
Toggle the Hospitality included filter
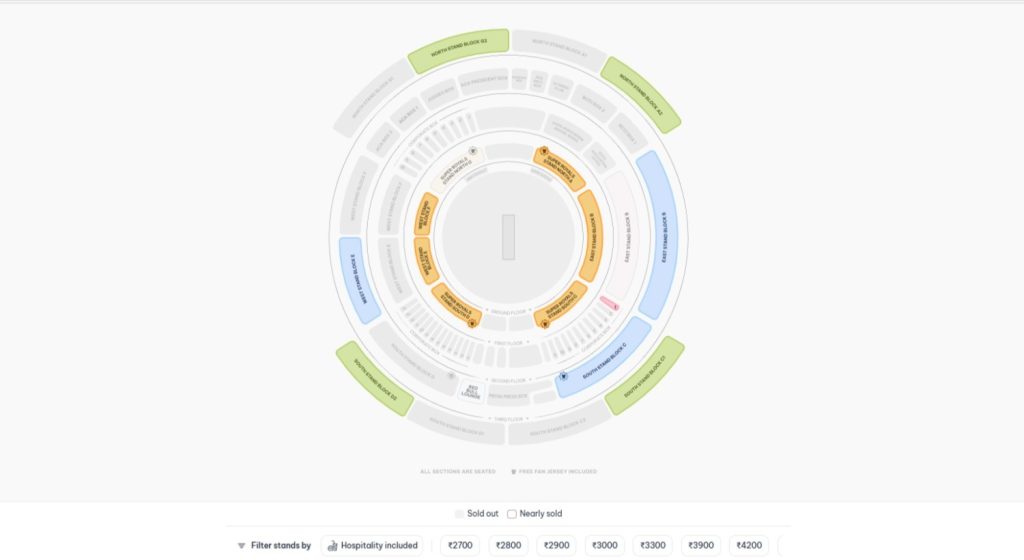[372, 546]
